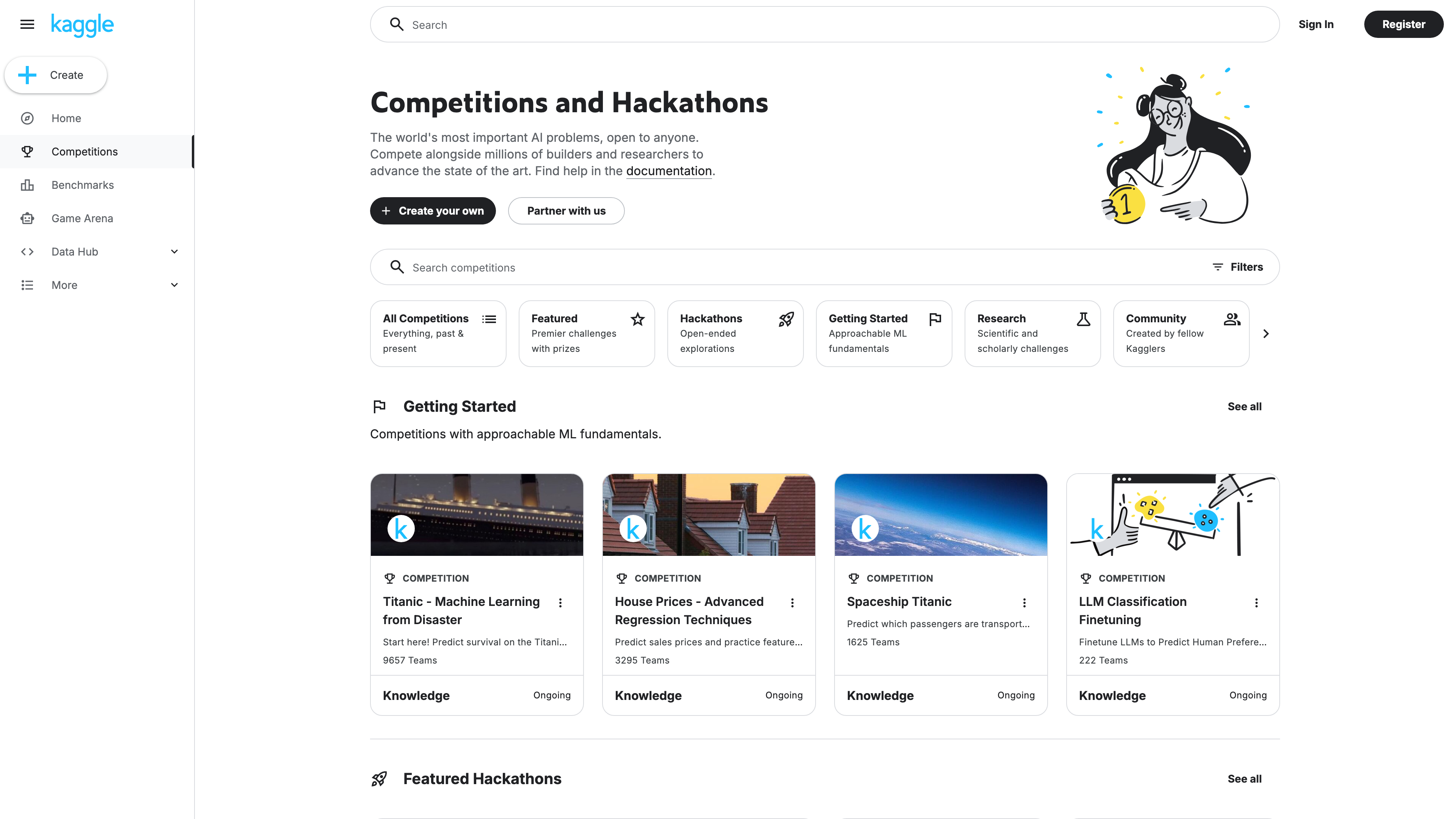Click the '9657 Teams' text
The image size is (1456, 819).
(410, 660)
